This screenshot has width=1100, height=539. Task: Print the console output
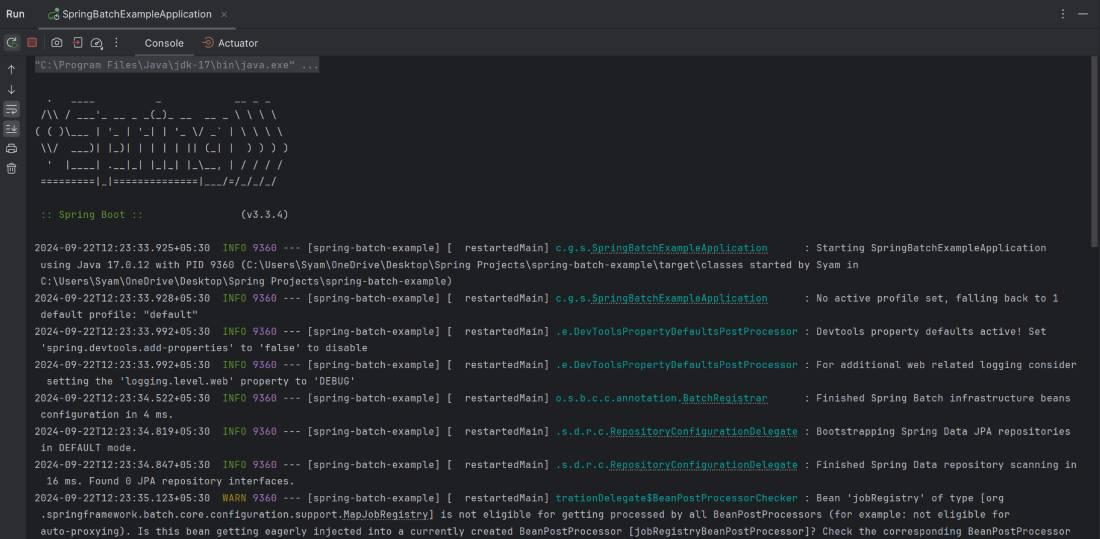(12, 148)
